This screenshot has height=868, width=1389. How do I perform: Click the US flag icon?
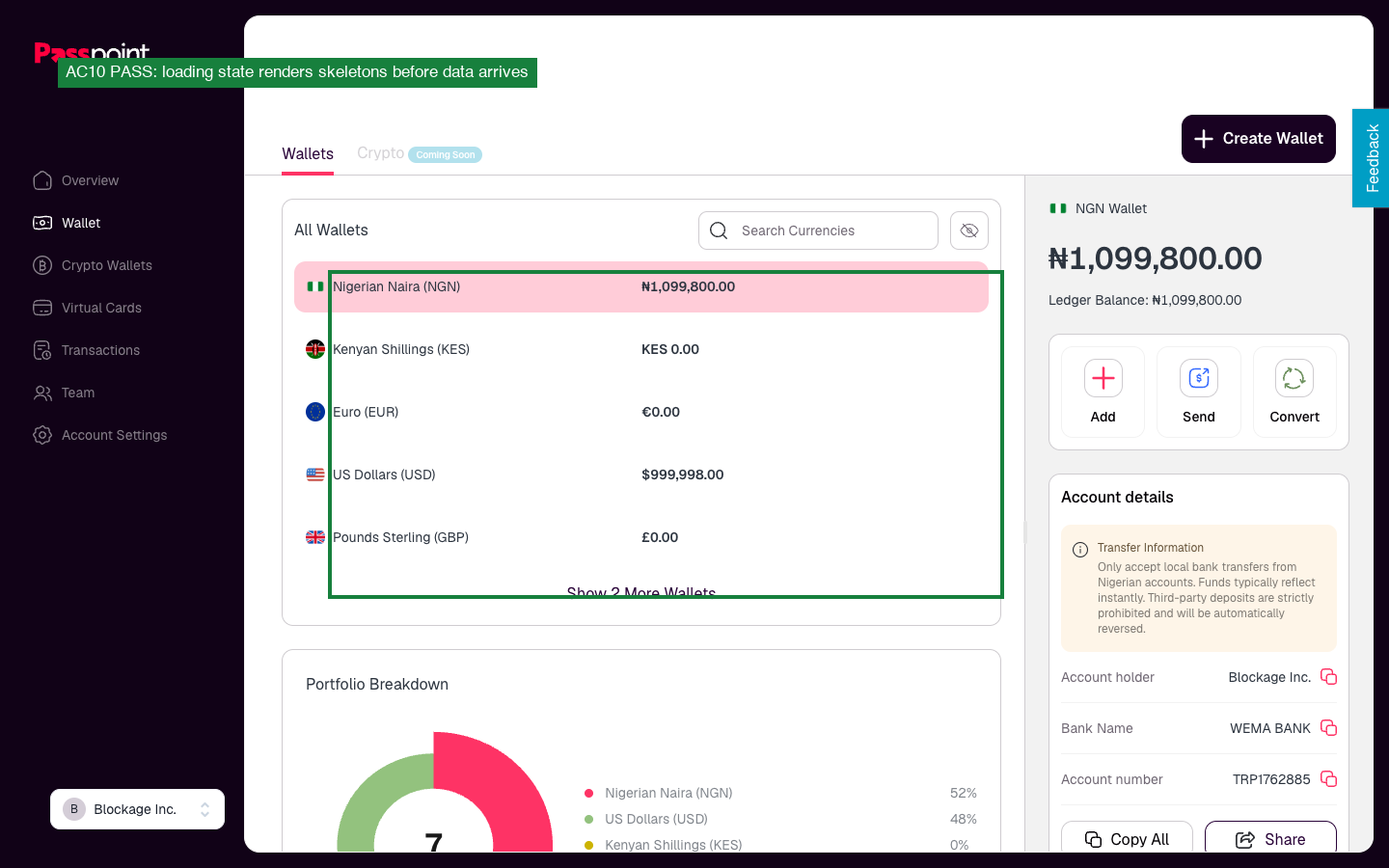[x=315, y=475]
